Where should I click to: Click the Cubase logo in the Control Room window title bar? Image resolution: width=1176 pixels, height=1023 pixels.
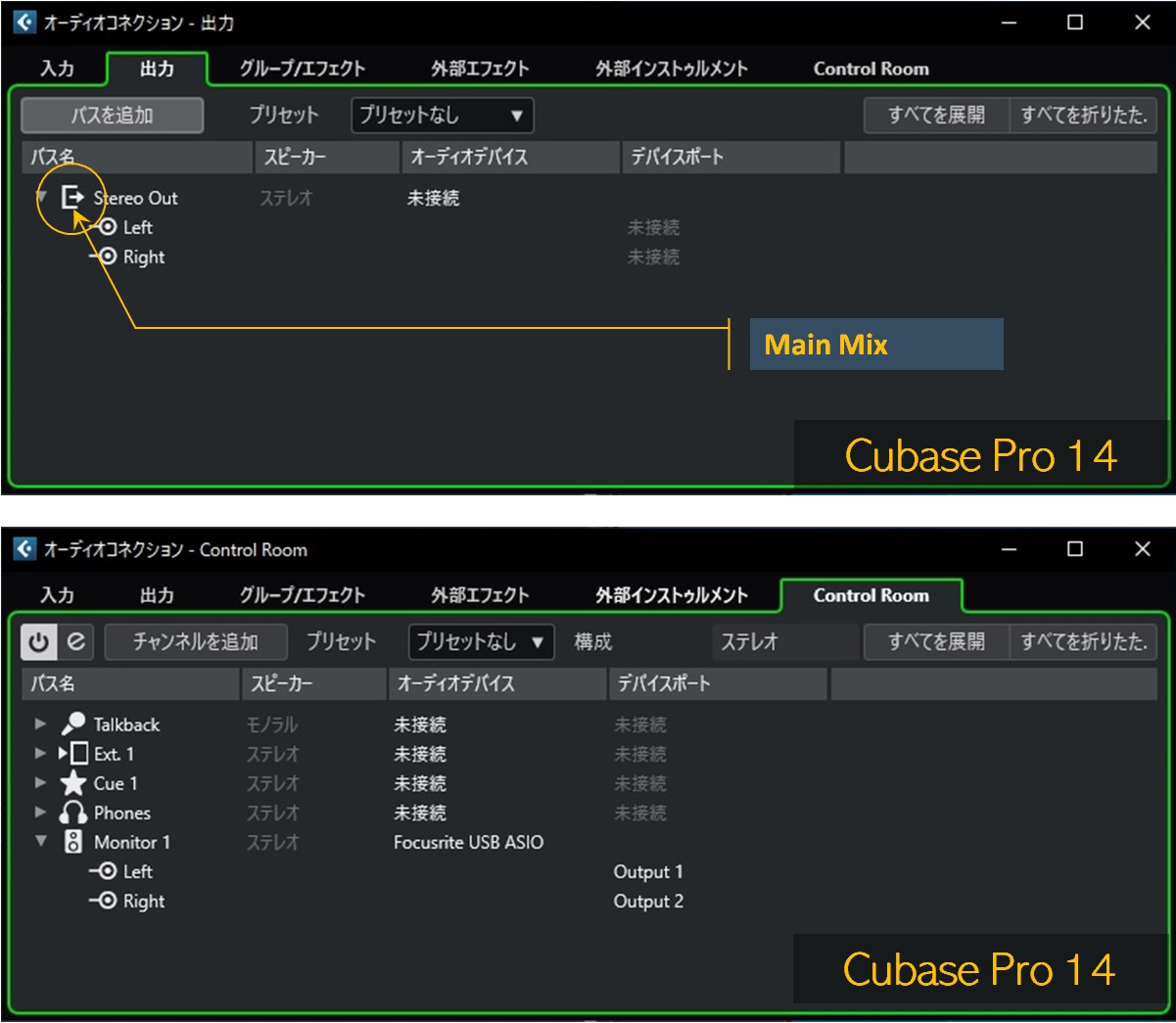(x=24, y=548)
